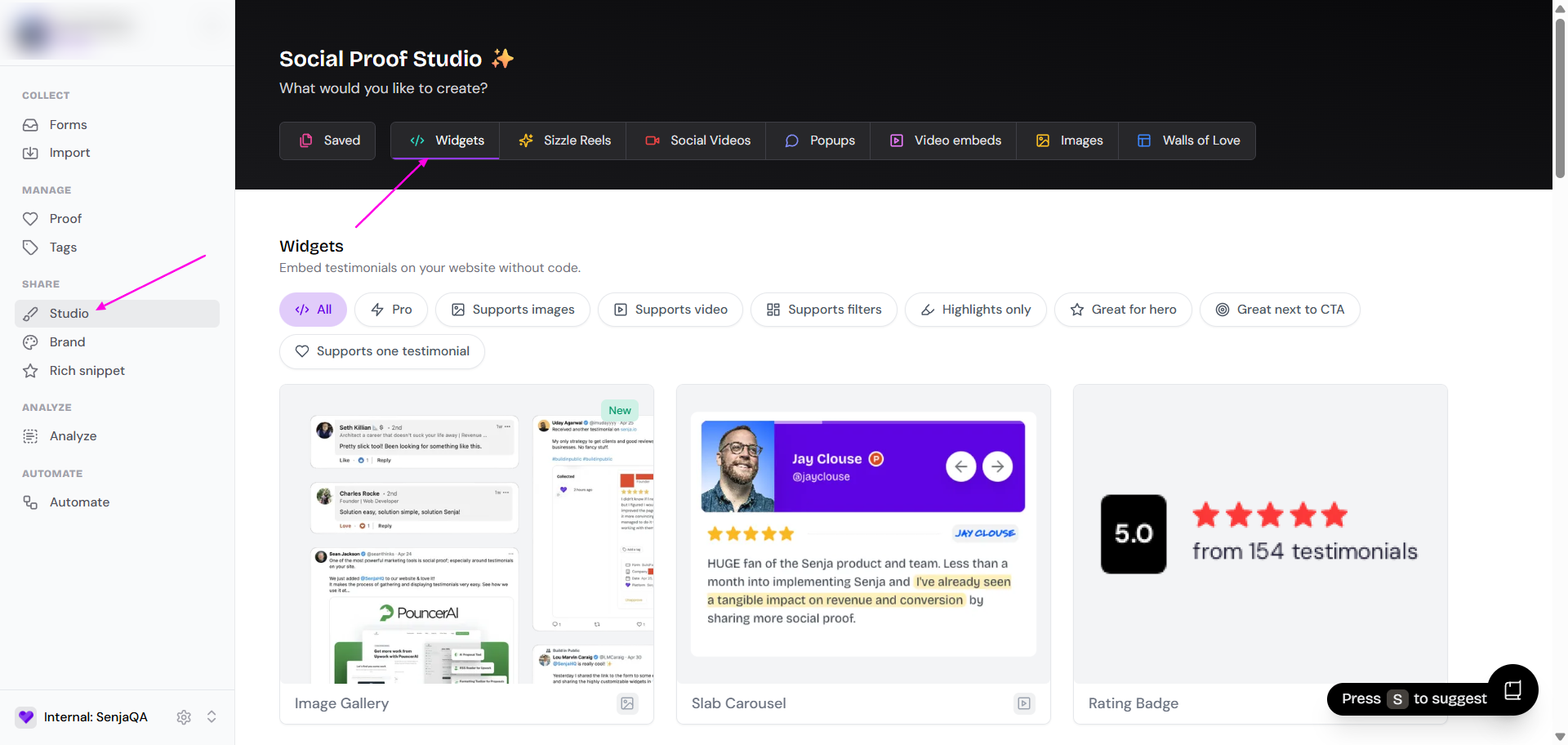Open Import in the sidebar
Screen dimensions: 1568x745
point(69,153)
